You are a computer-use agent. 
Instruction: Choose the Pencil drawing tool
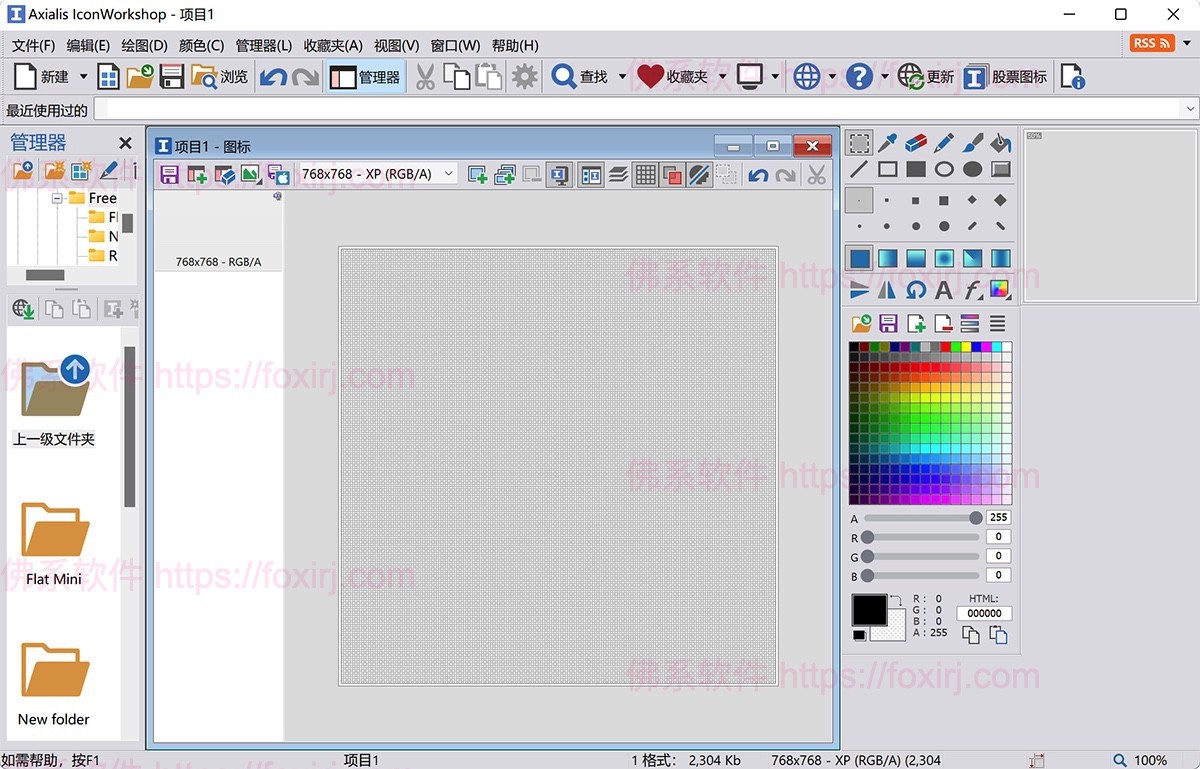(944, 143)
